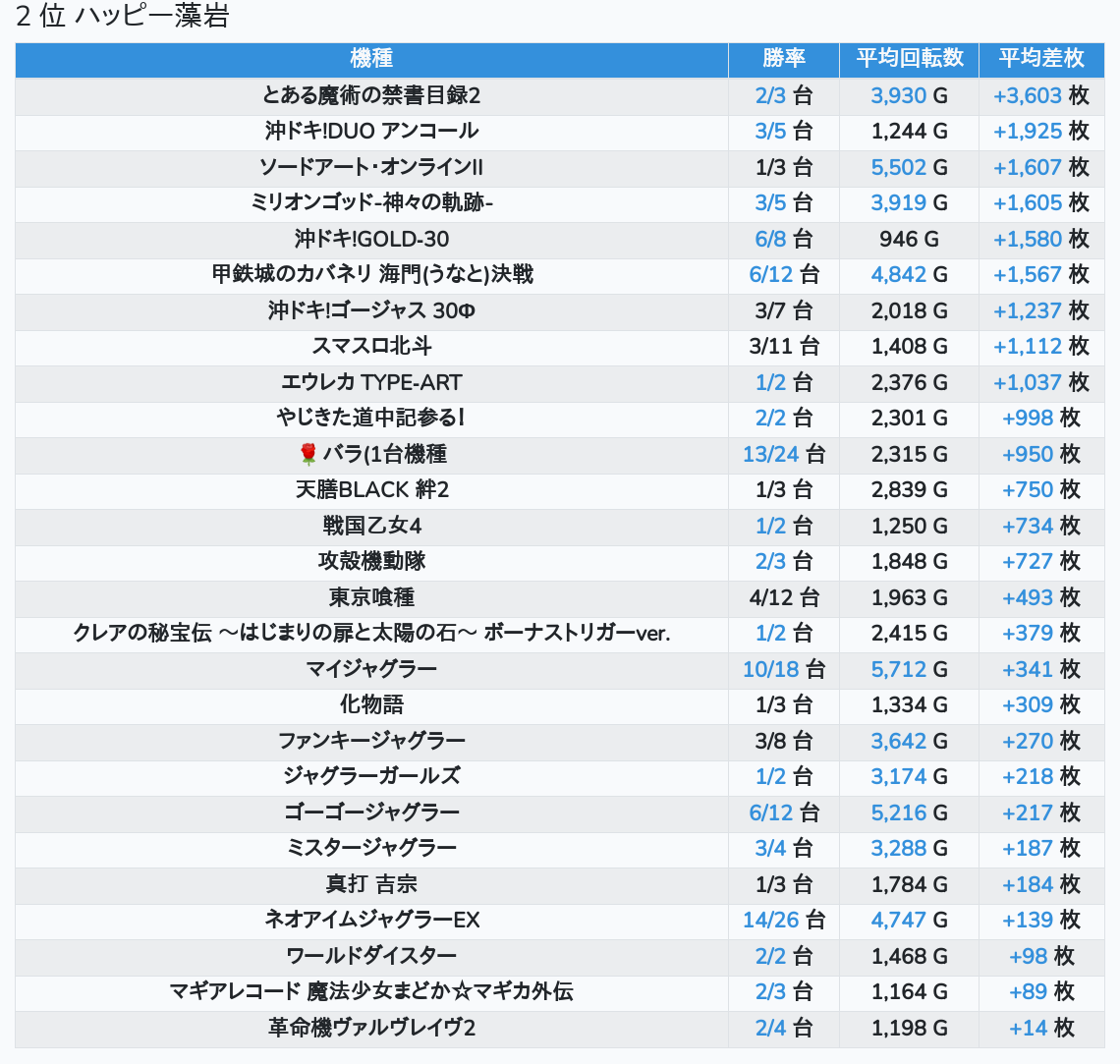Click the ミスタージャグラー machine name
This screenshot has width=1120, height=1064.
tap(371, 848)
